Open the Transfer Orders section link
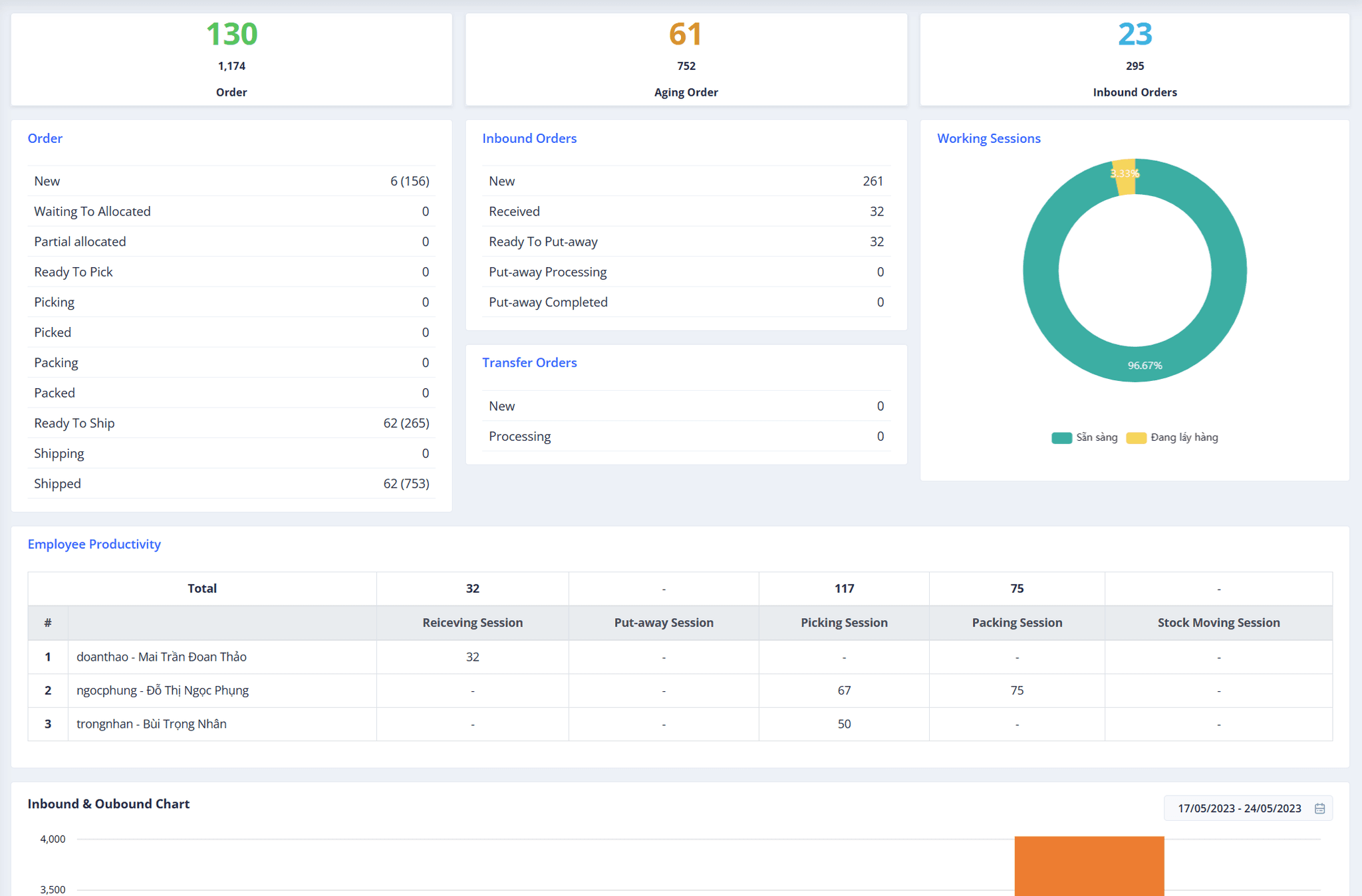This screenshot has height=896, width=1362. pyautogui.click(x=529, y=362)
